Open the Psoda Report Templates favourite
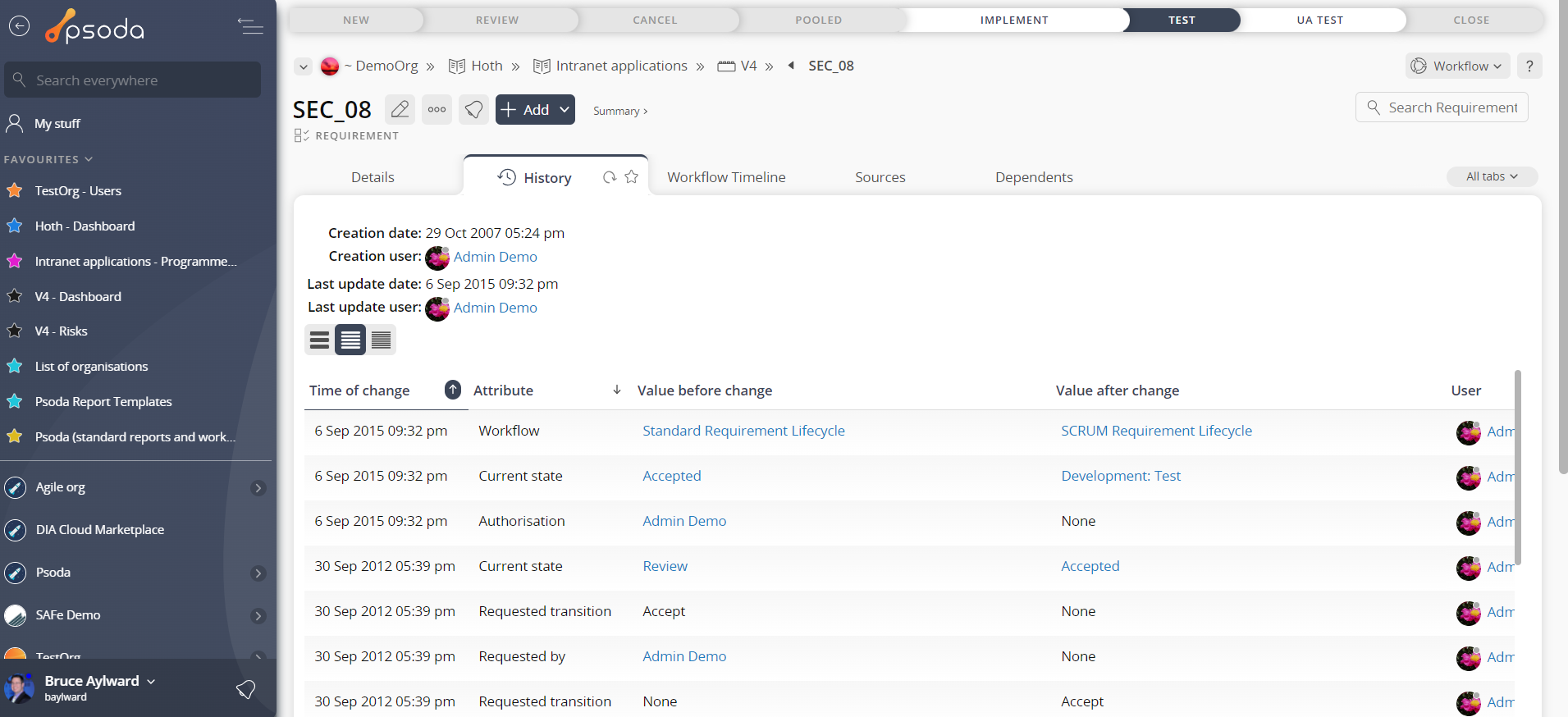1568x717 pixels. [x=103, y=402]
